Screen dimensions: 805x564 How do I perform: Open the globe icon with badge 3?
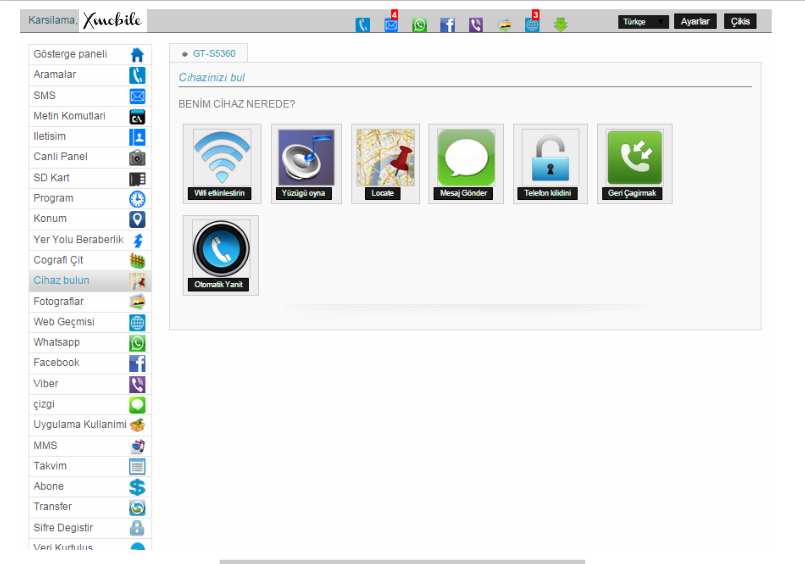pos(532,24)
